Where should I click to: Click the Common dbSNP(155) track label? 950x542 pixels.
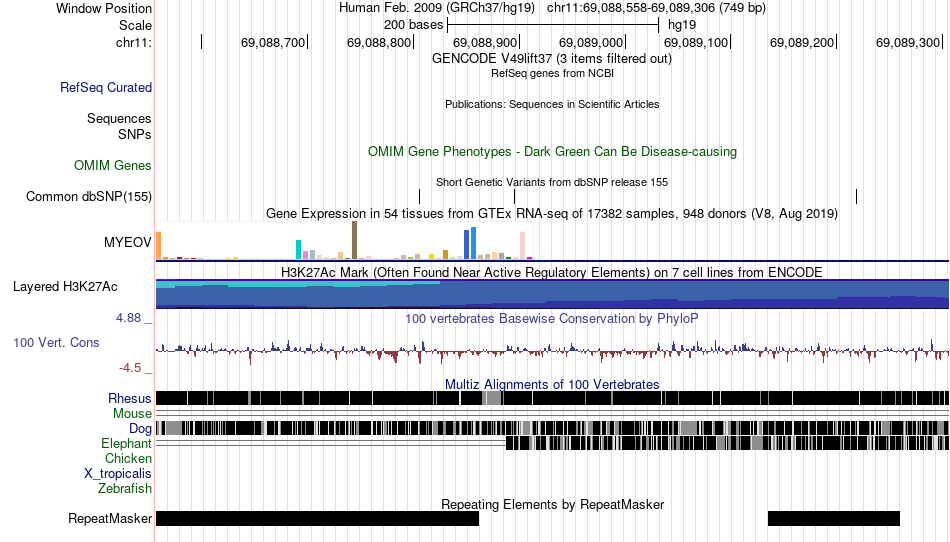(x=89, y=196)
